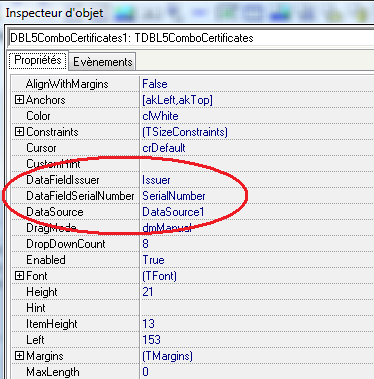Click the Issuer field value

click(x=156, y=180)
